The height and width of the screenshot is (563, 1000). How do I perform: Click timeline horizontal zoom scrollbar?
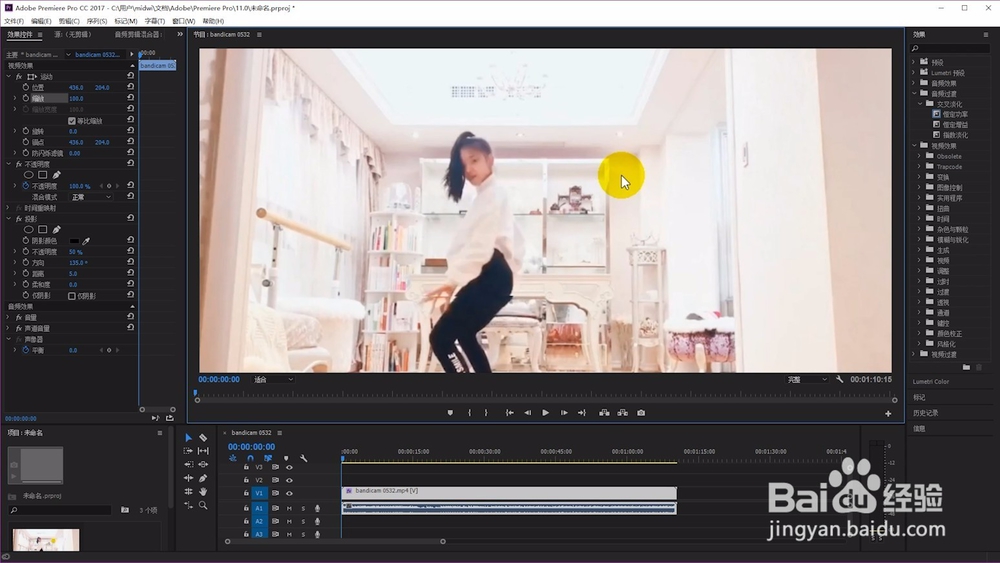click(335, 541)
